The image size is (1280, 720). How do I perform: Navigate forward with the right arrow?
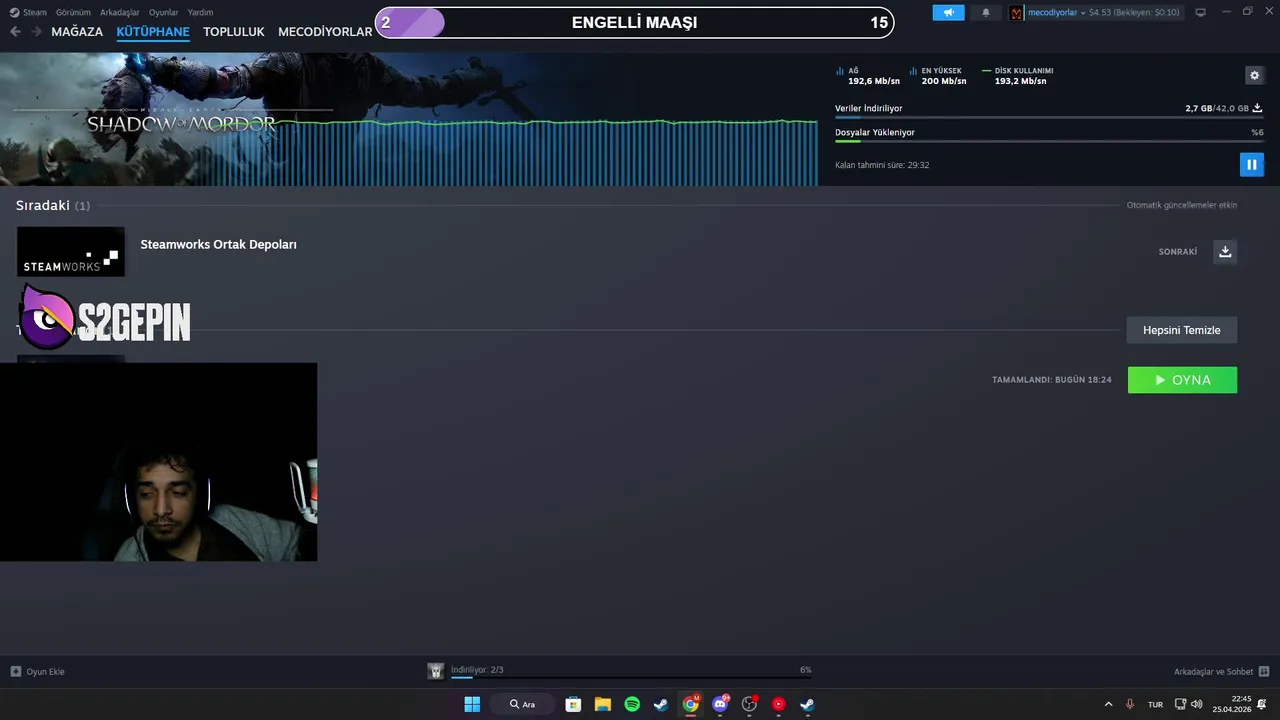point(36,32)
